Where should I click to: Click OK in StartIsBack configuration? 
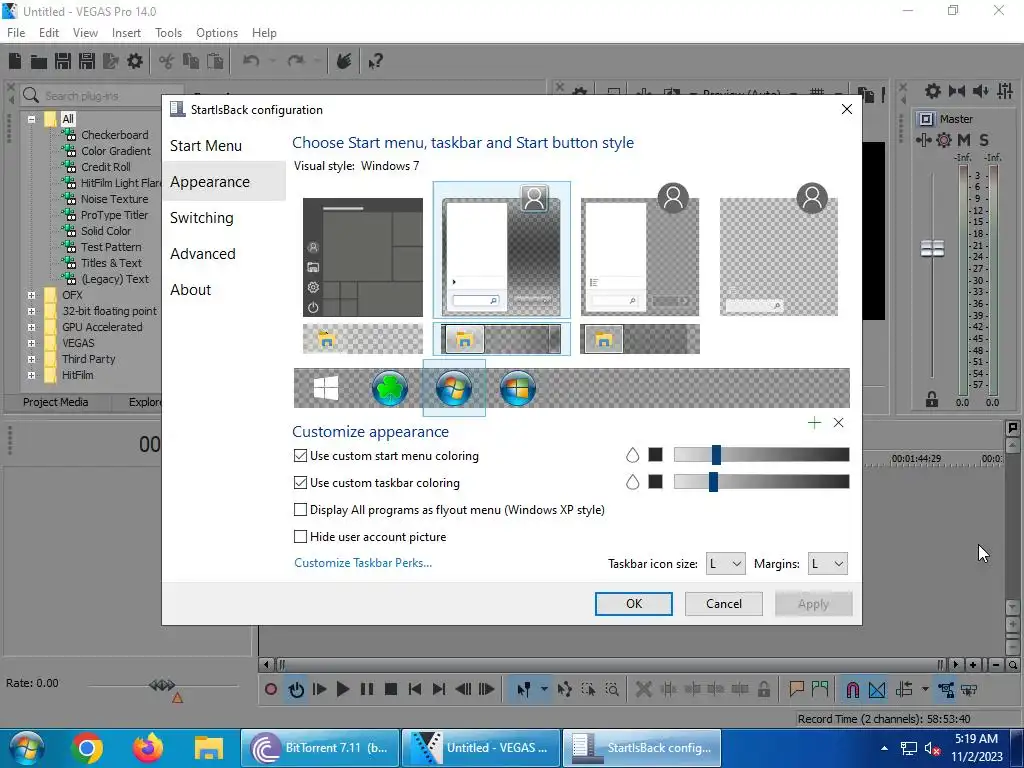tap(633, 603)
